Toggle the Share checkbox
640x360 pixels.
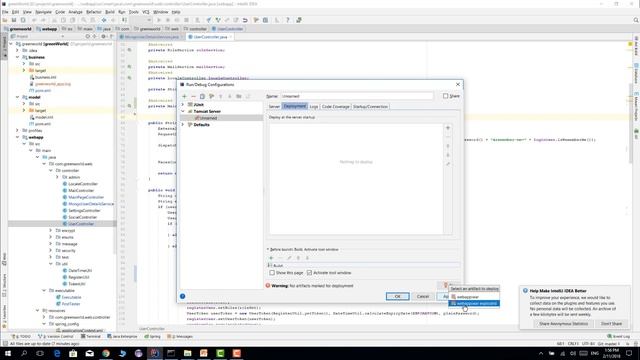pyautogui.click(x=445, y=96)
